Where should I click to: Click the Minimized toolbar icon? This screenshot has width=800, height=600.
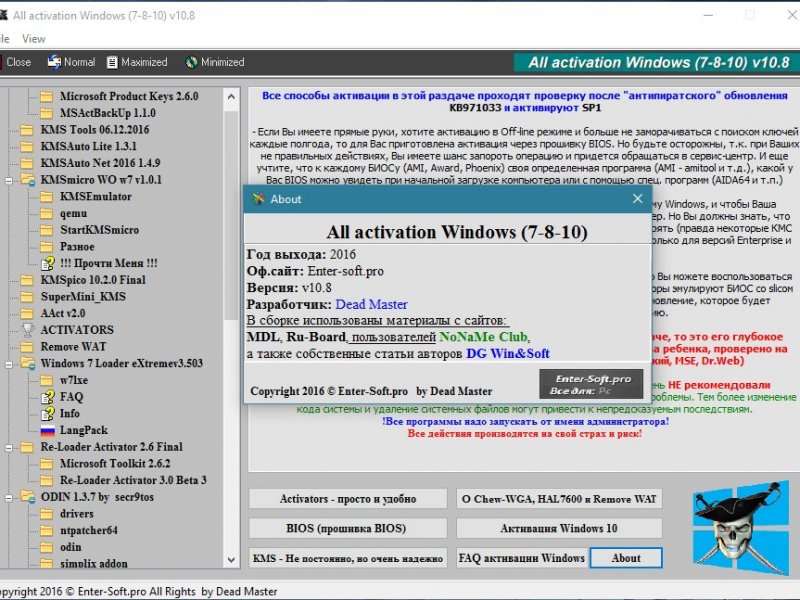(x=191, y=62)
